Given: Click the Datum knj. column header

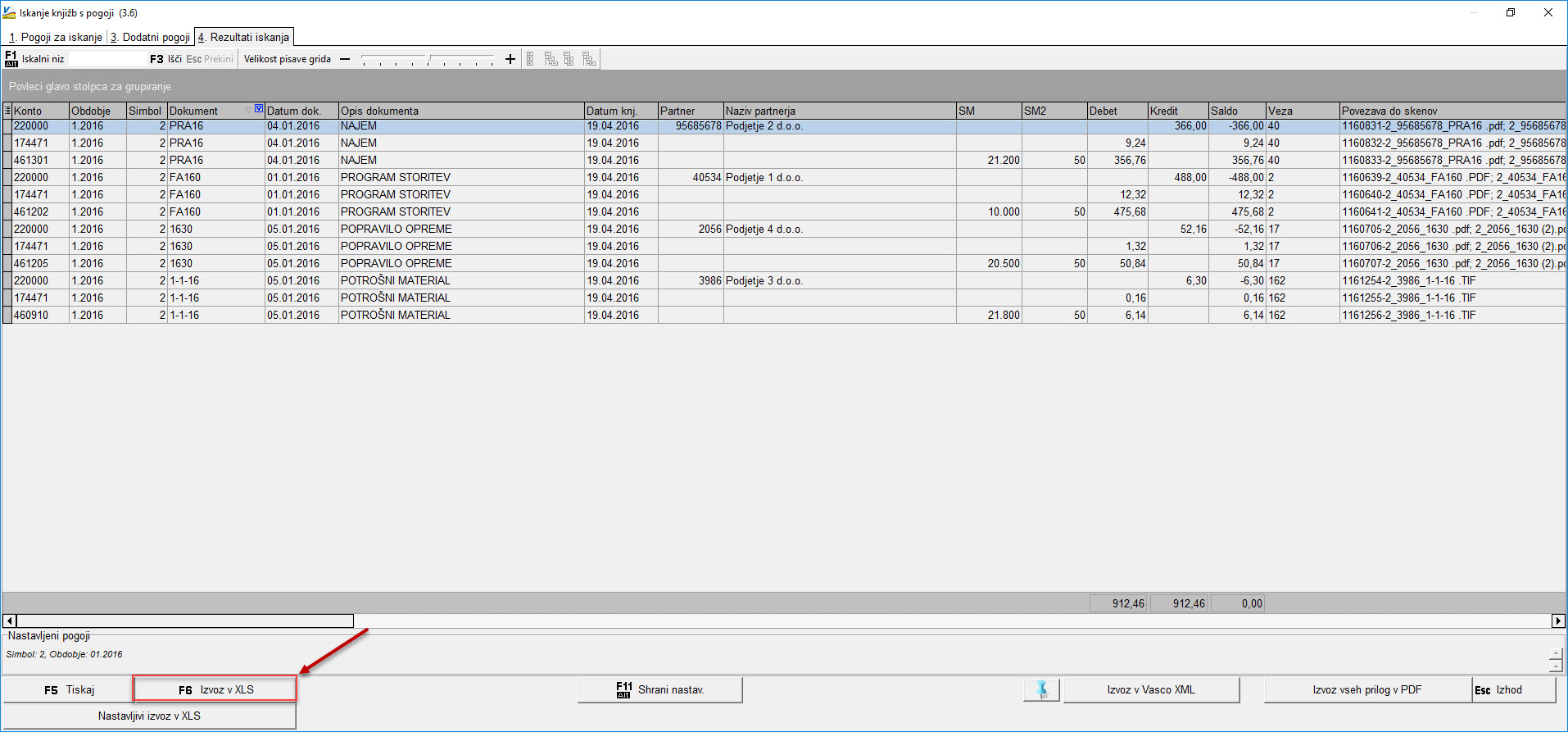Looking at the screenshot, I should [621, 111].
